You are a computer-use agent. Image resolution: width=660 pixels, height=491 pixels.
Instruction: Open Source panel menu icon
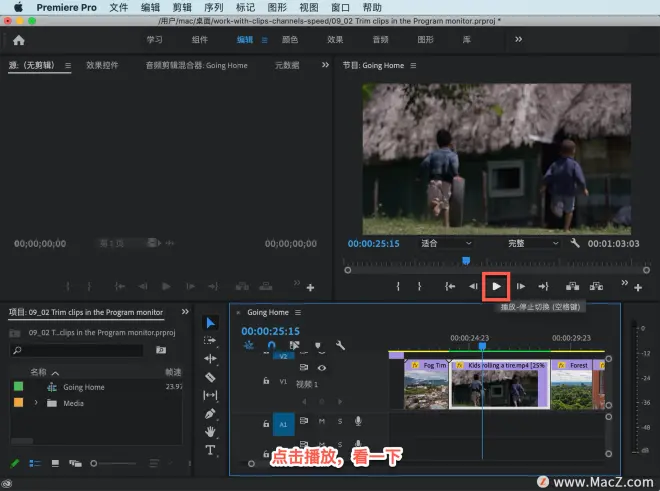pos(68,66)
